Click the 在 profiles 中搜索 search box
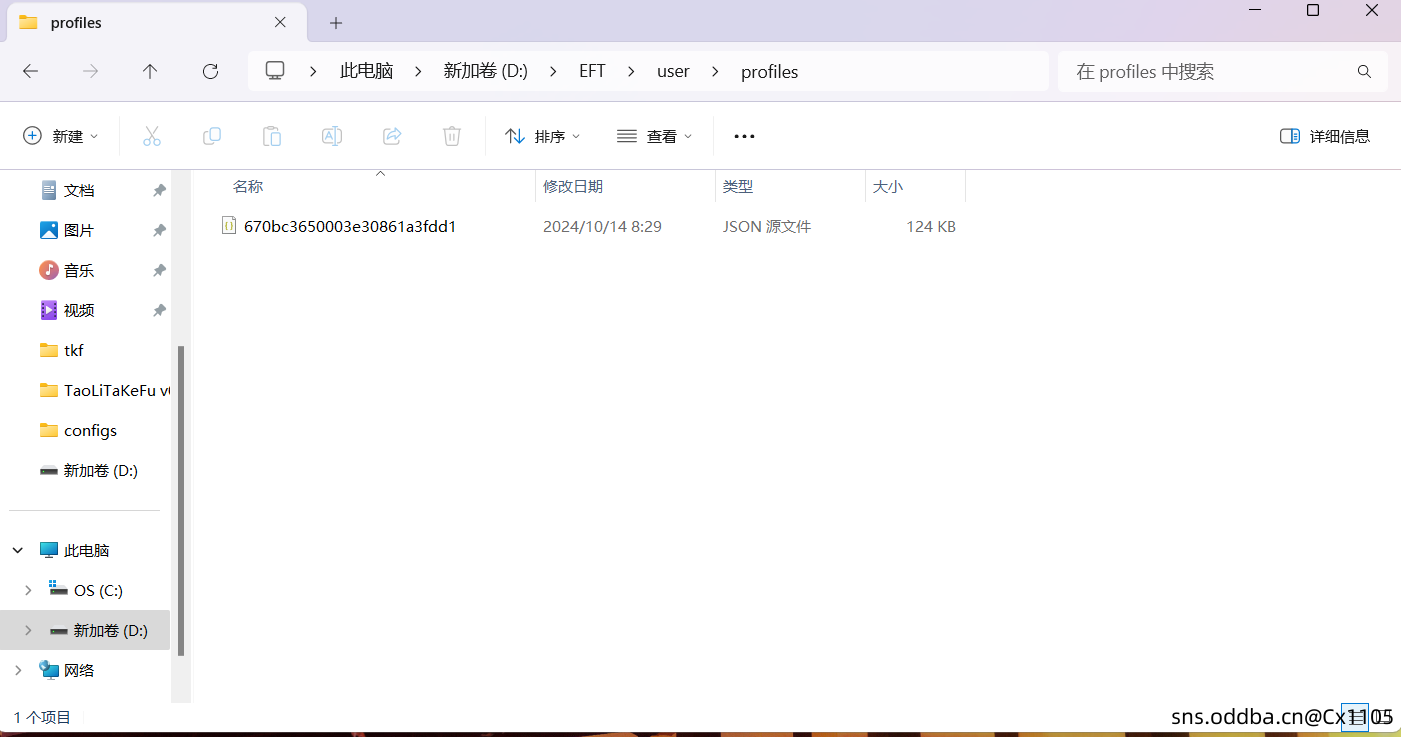Screen dimensions: 1401x737 (1210, 71)
